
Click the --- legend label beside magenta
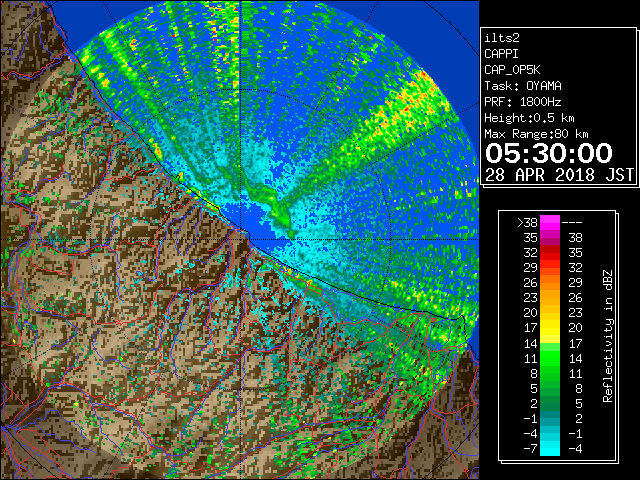coord(572,223)
